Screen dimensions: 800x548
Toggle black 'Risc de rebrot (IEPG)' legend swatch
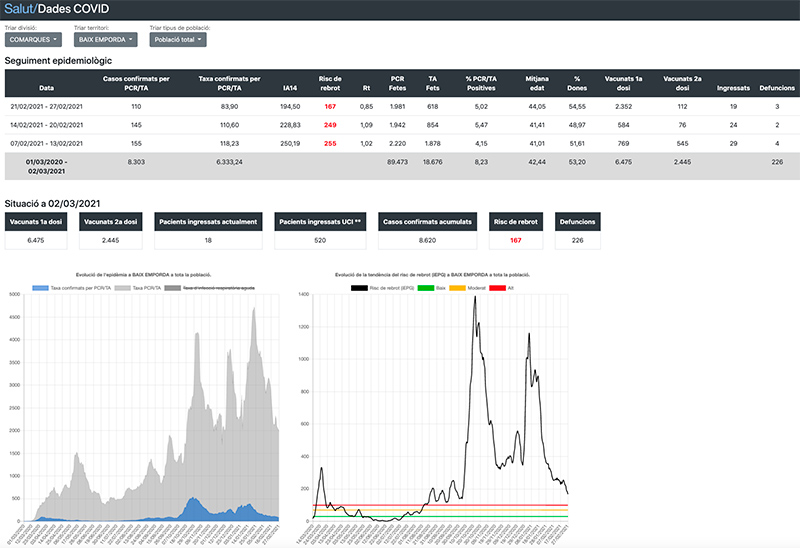[x=359, y=288]
